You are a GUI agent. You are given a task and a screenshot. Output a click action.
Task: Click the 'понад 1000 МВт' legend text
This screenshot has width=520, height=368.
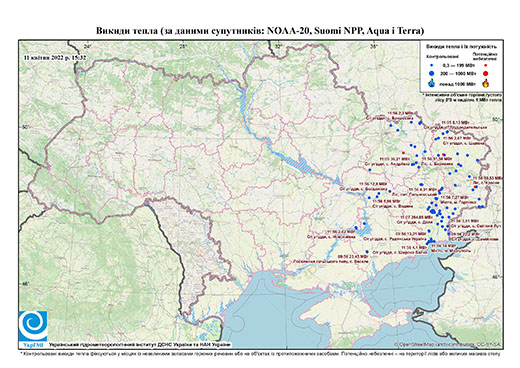tap(456, 83)
